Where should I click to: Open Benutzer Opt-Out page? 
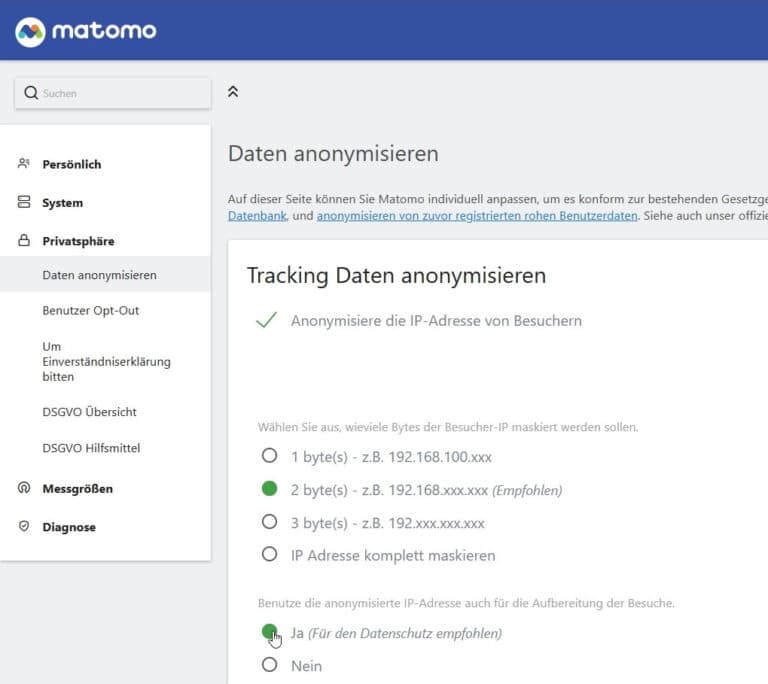click(x=91, y=311)
